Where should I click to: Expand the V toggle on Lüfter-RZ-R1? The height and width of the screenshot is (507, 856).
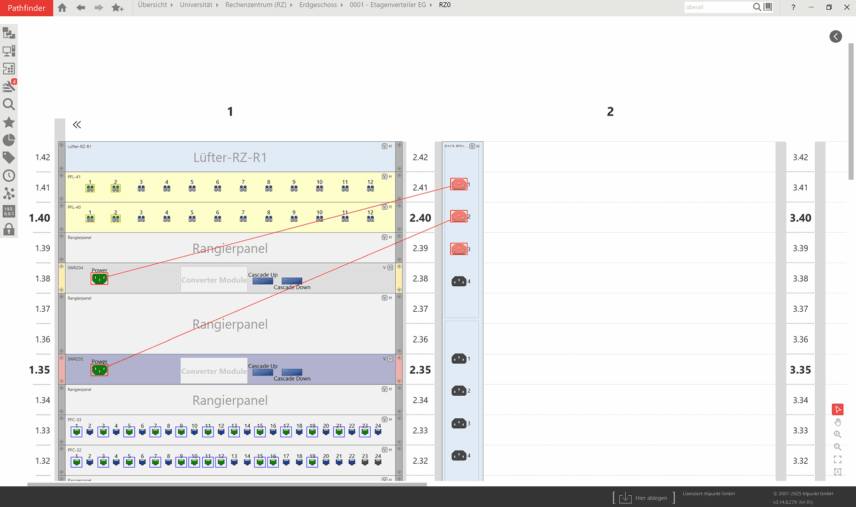[x=385, y=146]
